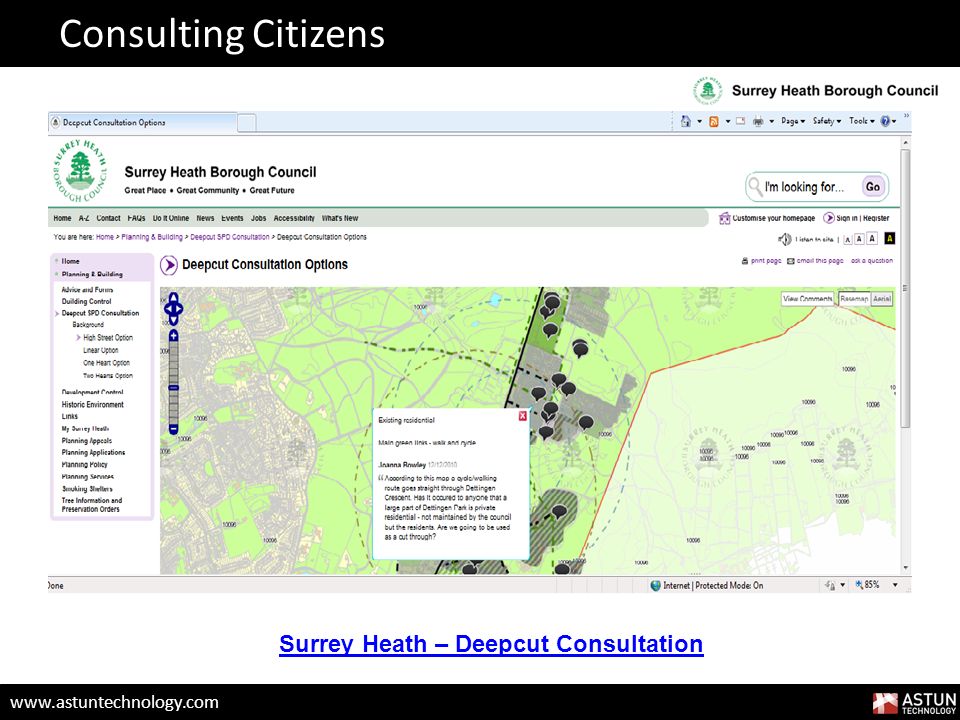Enable the high-contrast yellow A icon
Screen dimensions: 960x720
click(x=890, y=239)
